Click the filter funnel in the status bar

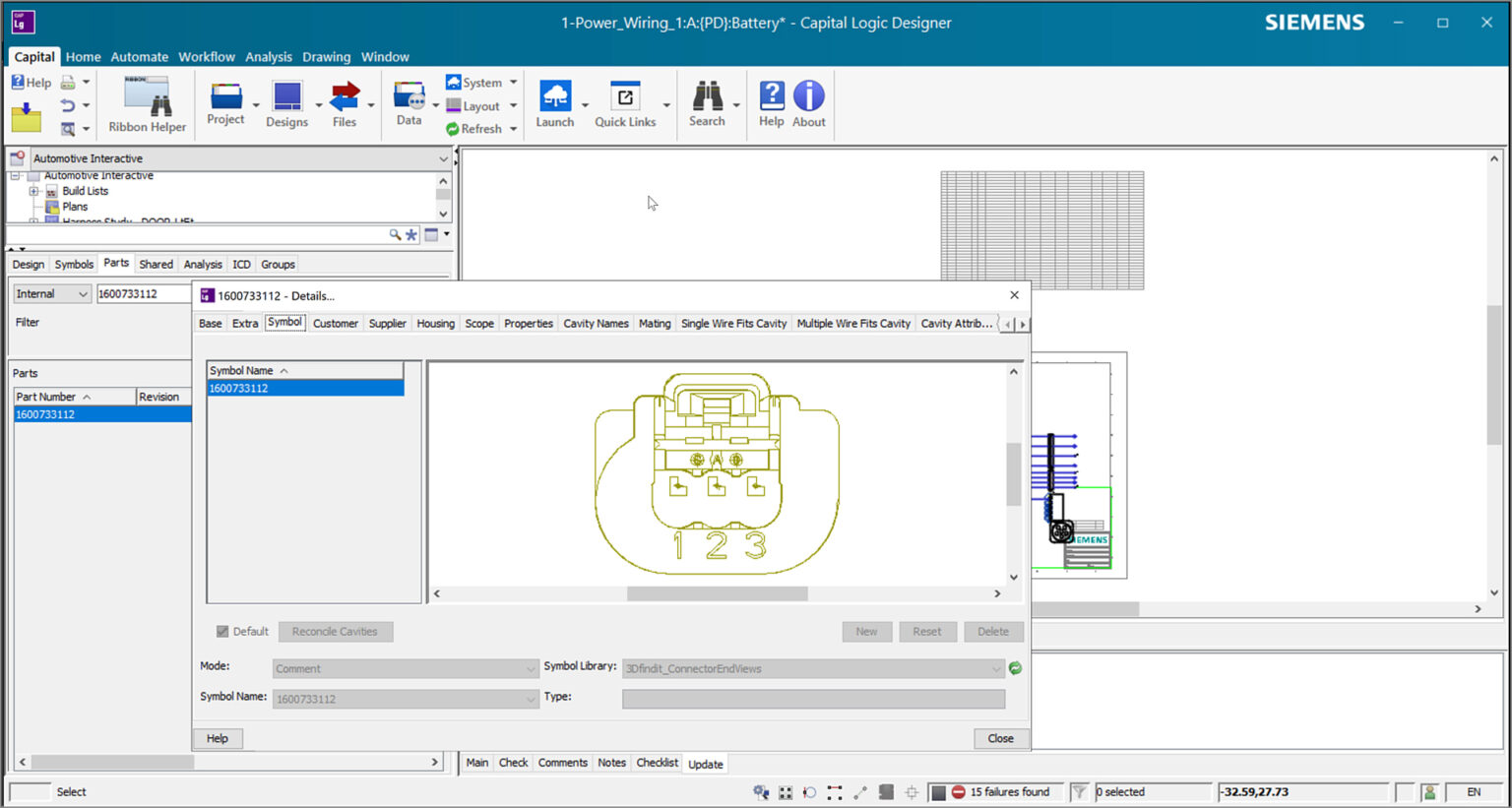point(1078,791)
